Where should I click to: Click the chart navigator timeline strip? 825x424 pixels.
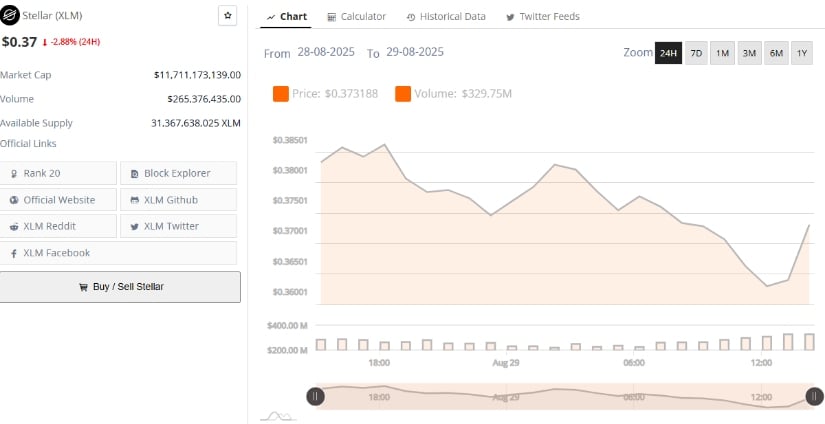565,397
